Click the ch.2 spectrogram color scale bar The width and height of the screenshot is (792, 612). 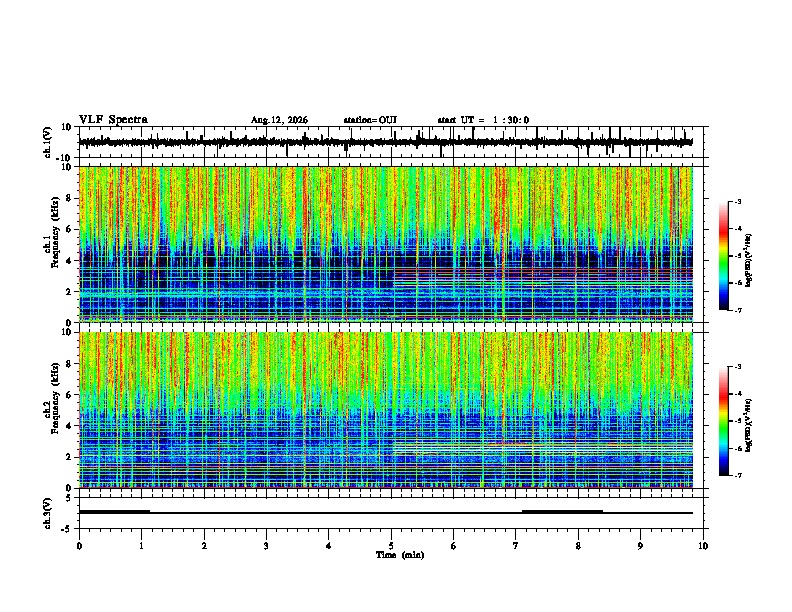click(723, 421)
